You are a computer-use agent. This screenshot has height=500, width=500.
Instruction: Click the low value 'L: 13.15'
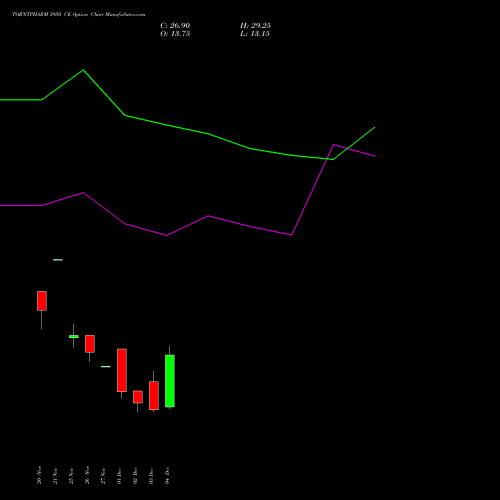(255, 34)
